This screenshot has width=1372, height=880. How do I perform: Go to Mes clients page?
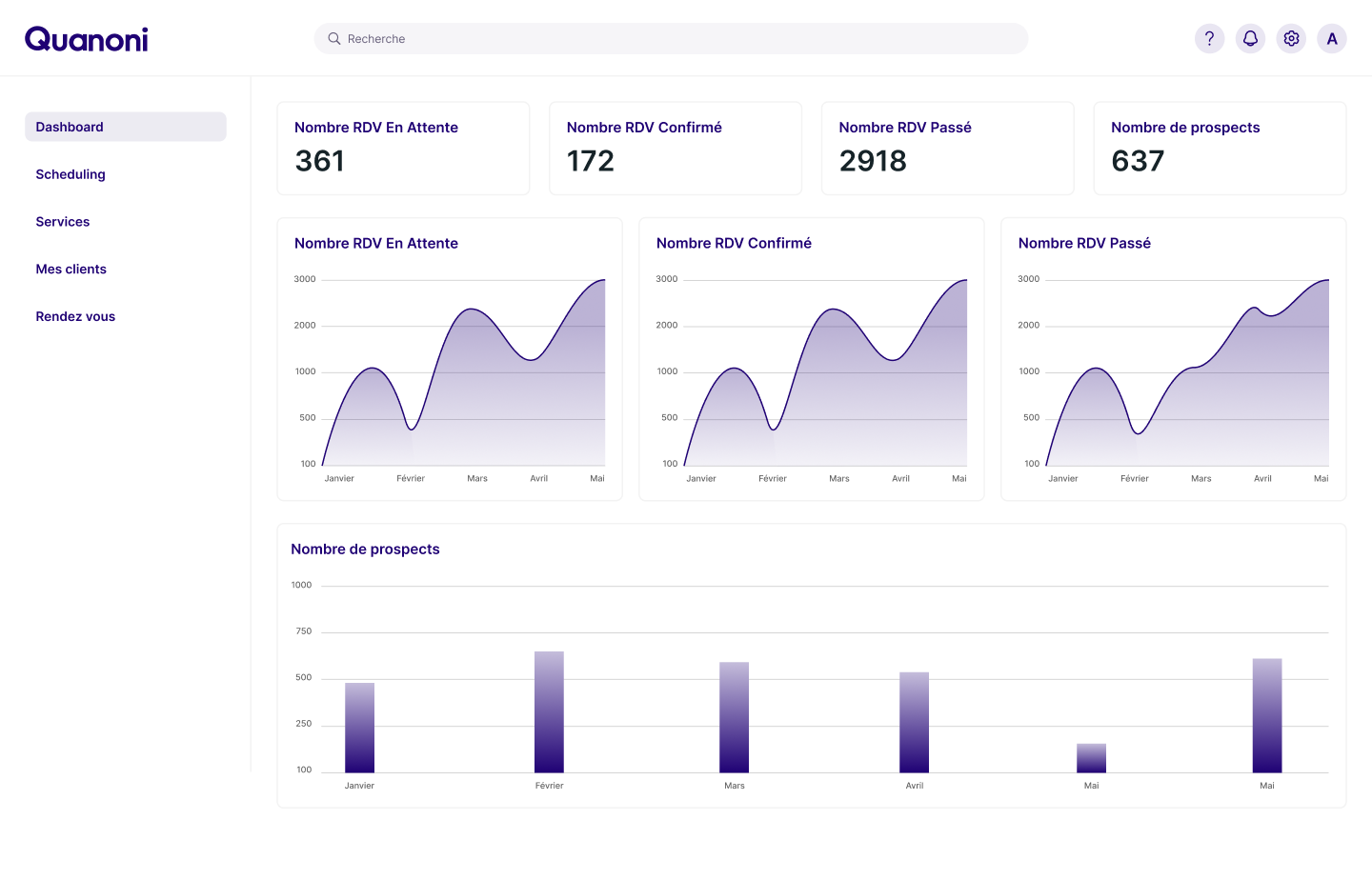71,270
